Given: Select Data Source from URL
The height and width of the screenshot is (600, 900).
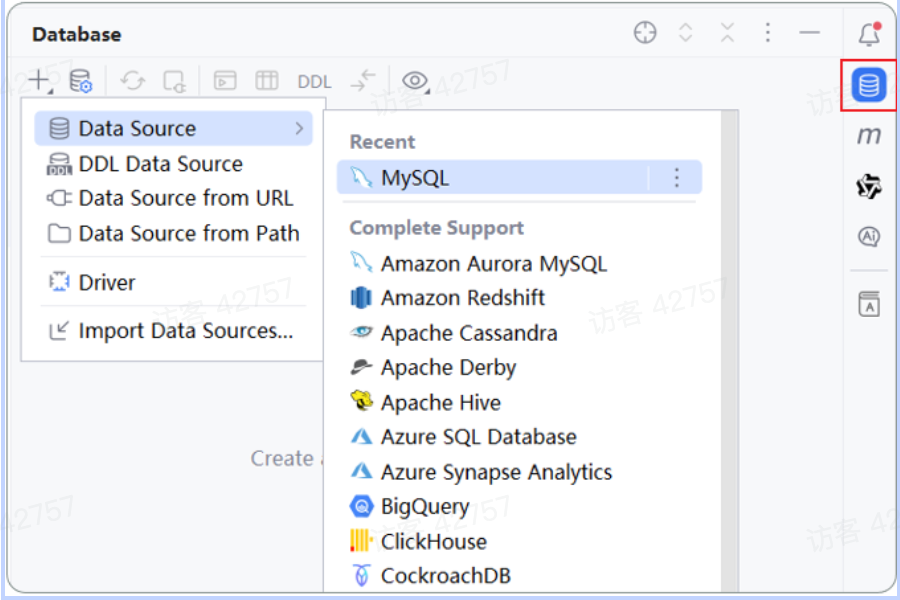Looking at the screenshot, I should [185, 198].
